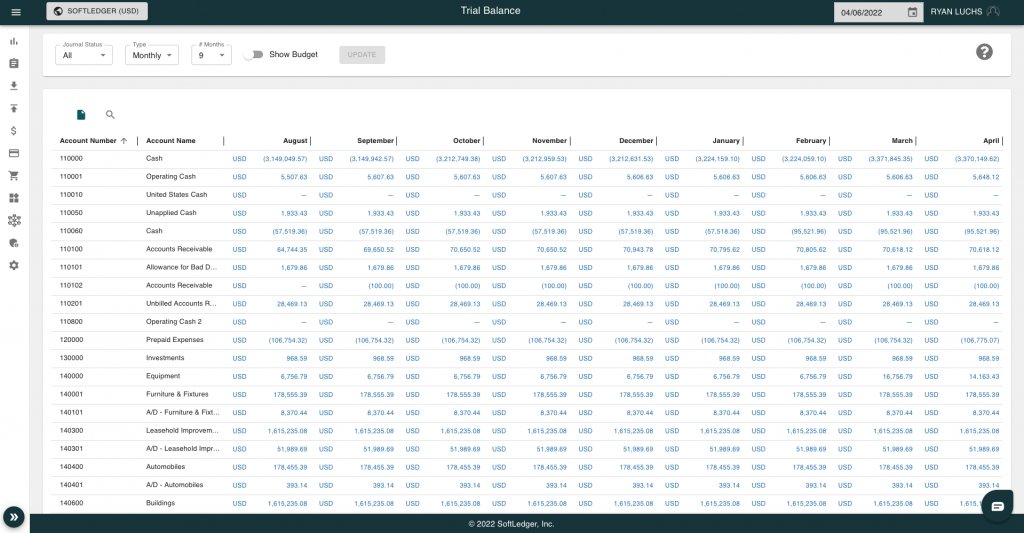The height and width of the screenshot is (533, 1024).
Task: Open the Journal Status dropdown
Action: (x=84, y=55)
